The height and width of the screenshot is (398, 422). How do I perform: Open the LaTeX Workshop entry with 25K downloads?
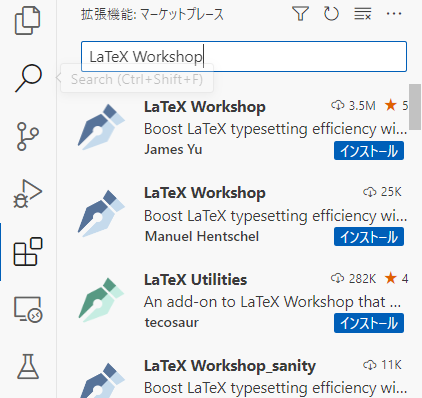tap(233, 215)
